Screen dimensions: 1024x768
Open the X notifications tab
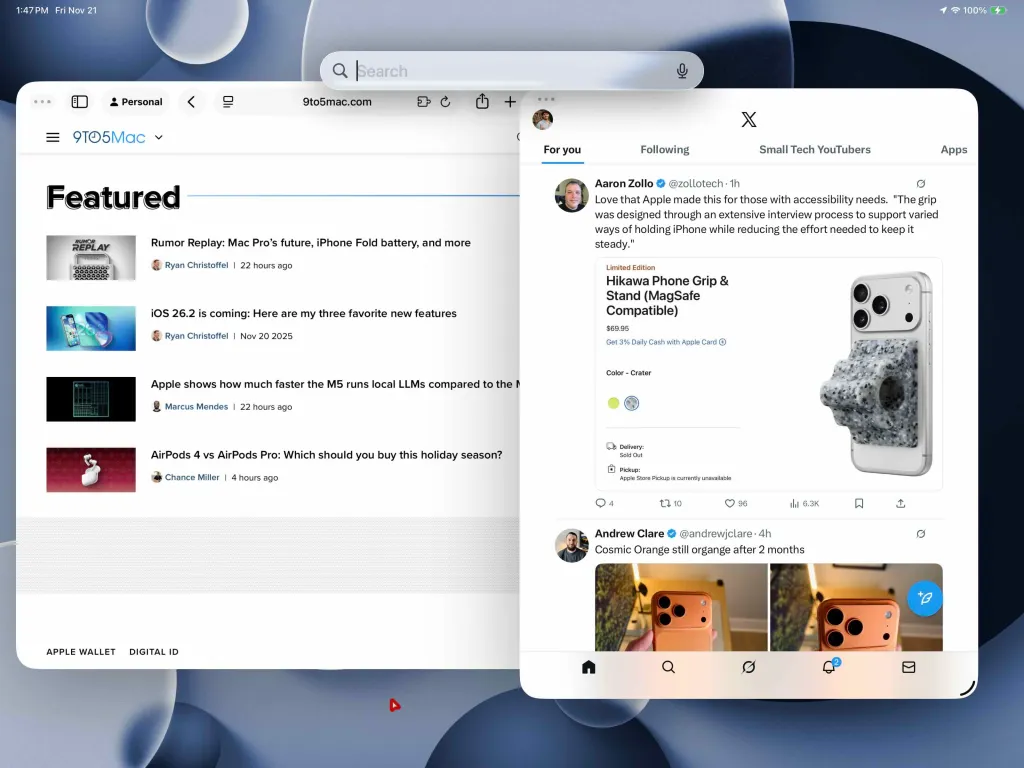coord(828,667)
